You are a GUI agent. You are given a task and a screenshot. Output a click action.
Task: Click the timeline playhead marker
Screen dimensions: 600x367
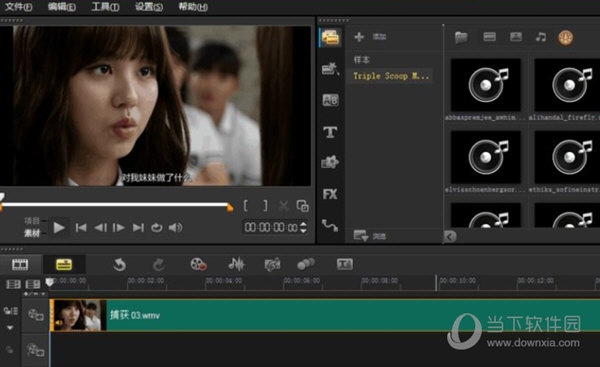pyautogui.click(x=49, y=282)
